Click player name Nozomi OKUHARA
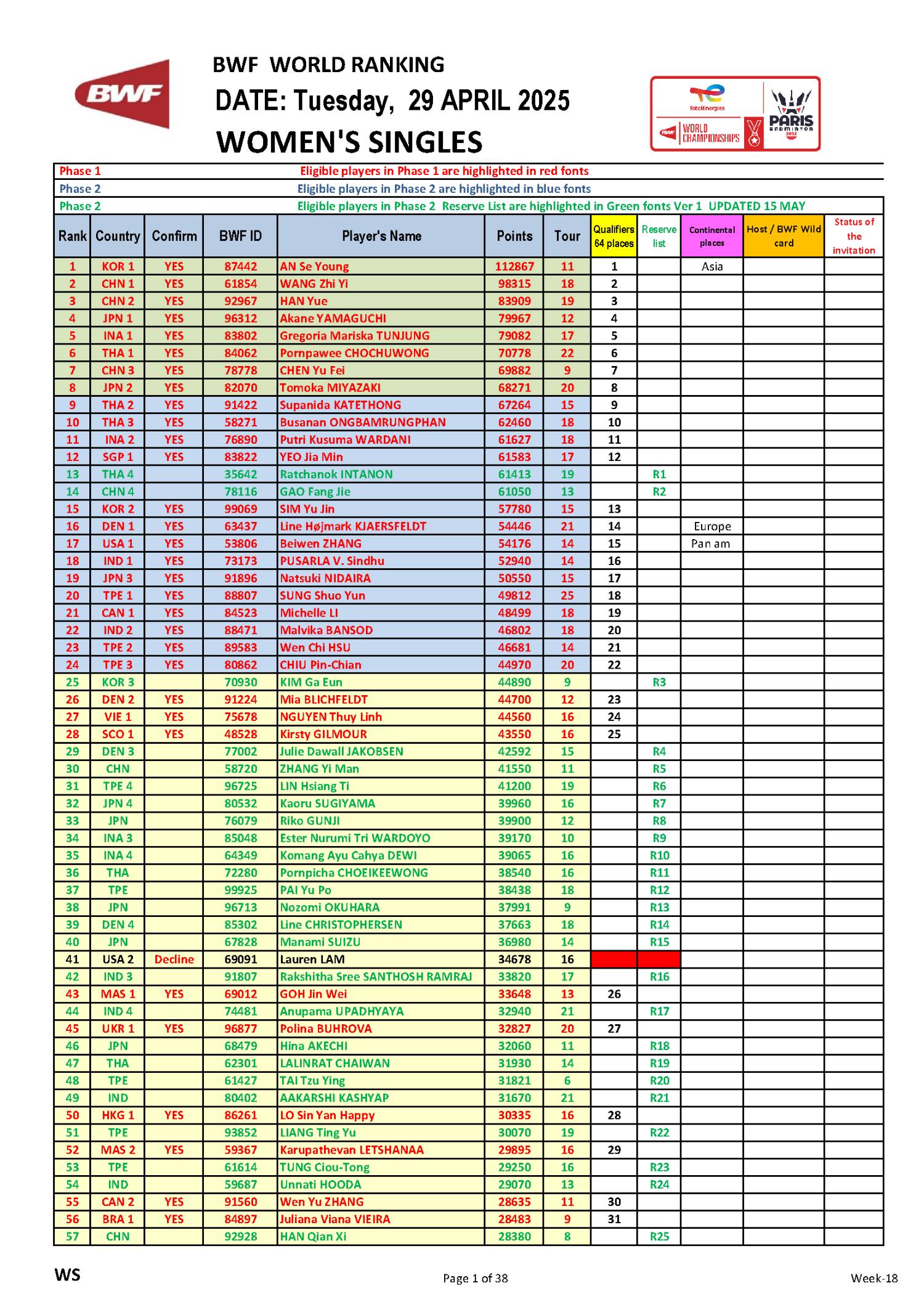 (330, 907)
